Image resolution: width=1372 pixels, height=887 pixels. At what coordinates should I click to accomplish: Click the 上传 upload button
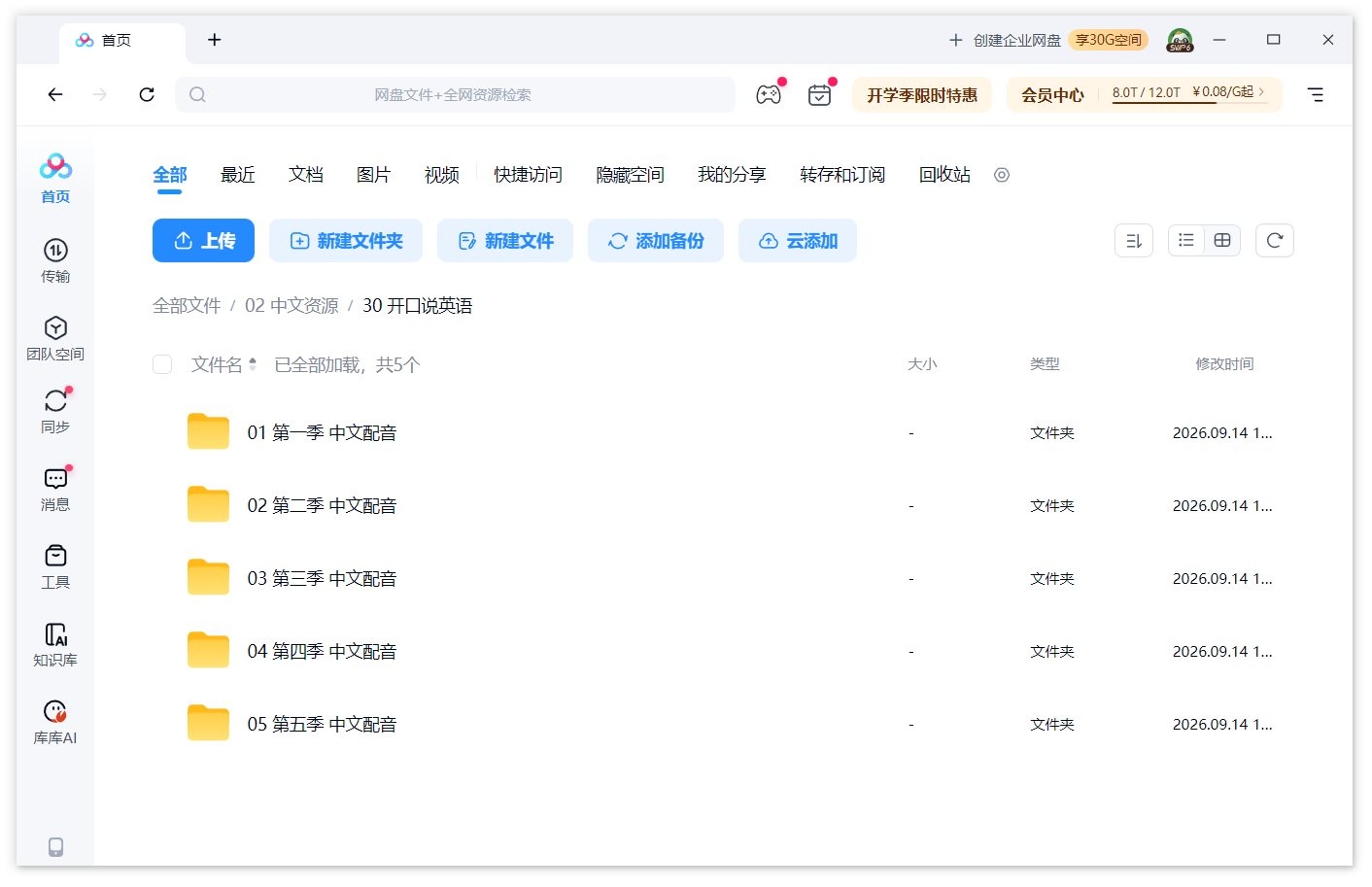coord(203,241)
